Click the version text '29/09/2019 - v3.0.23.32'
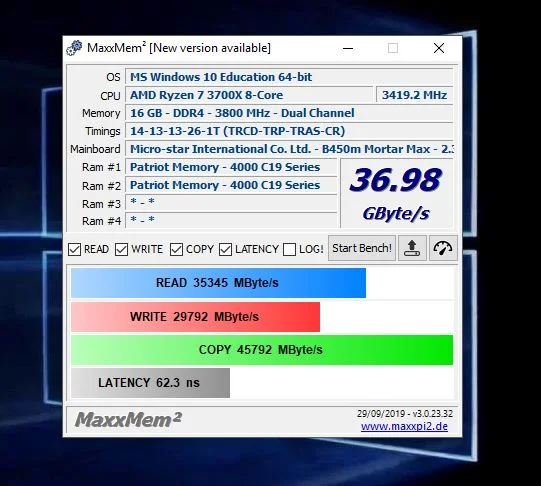The height and width of the screenshot is (486, 541). coord(405,413)
